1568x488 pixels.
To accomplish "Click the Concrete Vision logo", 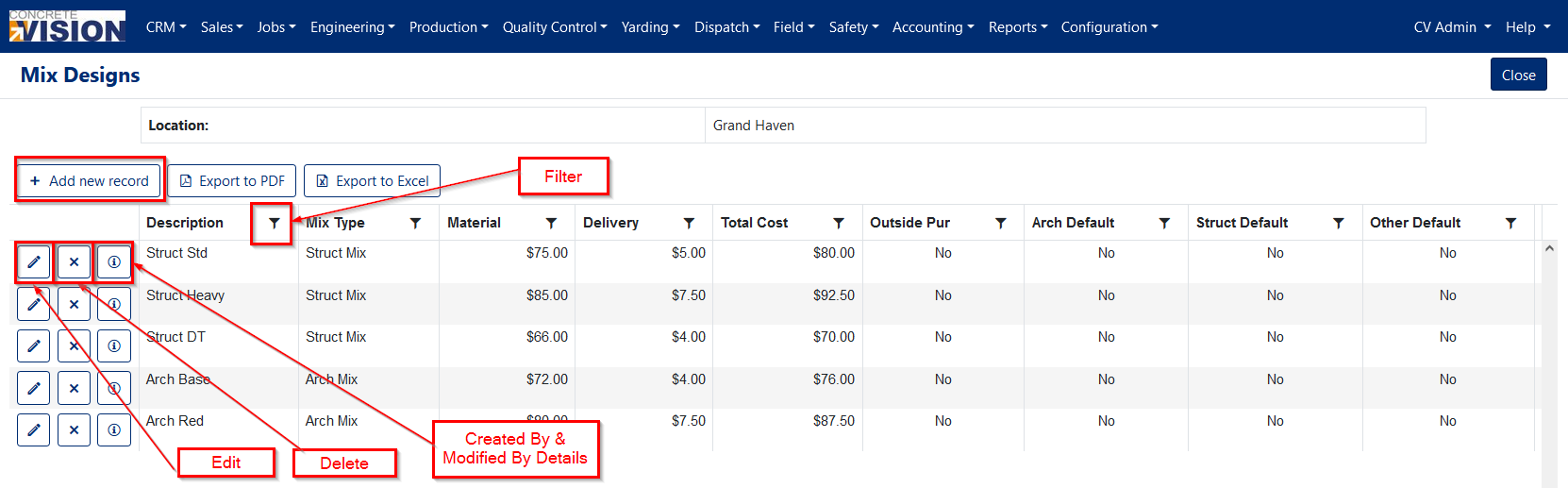I will tap(67, 26).
